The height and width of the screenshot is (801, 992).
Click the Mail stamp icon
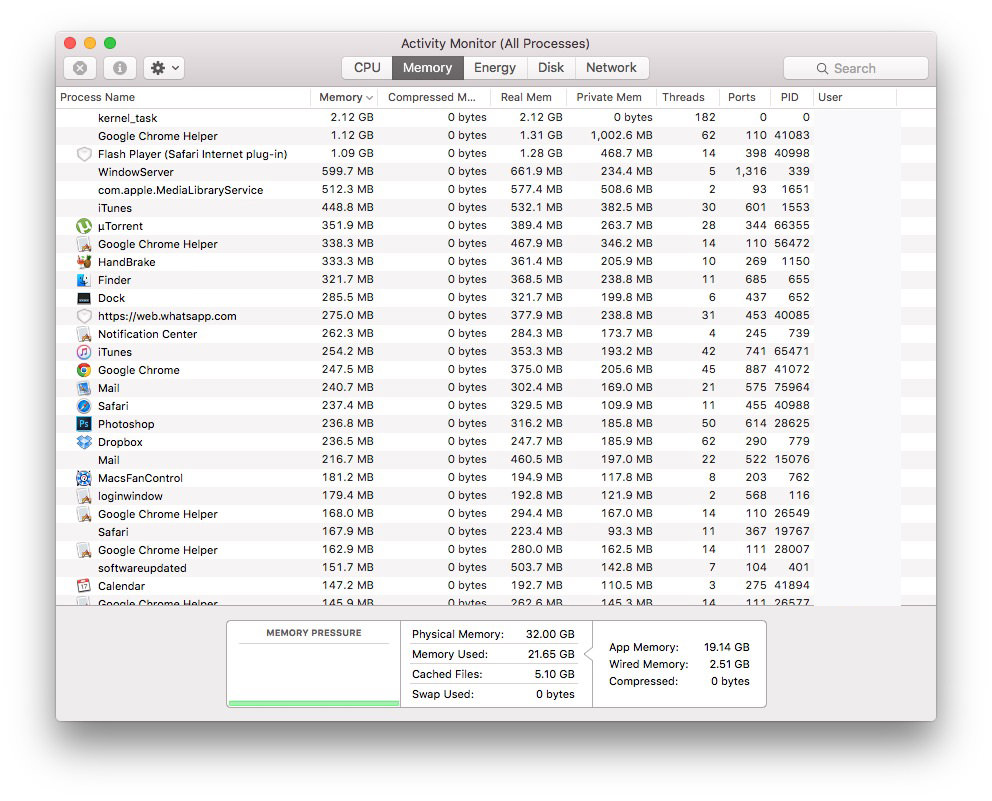pos(84,388)
